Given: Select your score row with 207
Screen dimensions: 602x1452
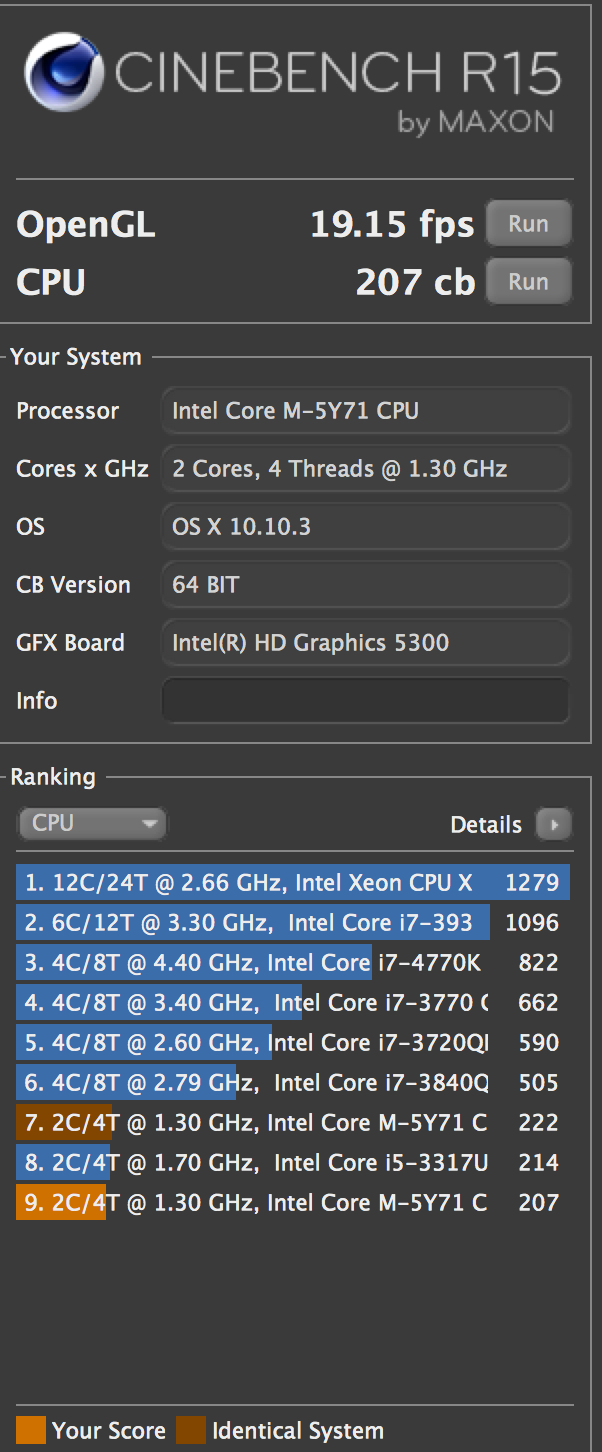Looking at the screenshot, I should [x=292, y=1203].
